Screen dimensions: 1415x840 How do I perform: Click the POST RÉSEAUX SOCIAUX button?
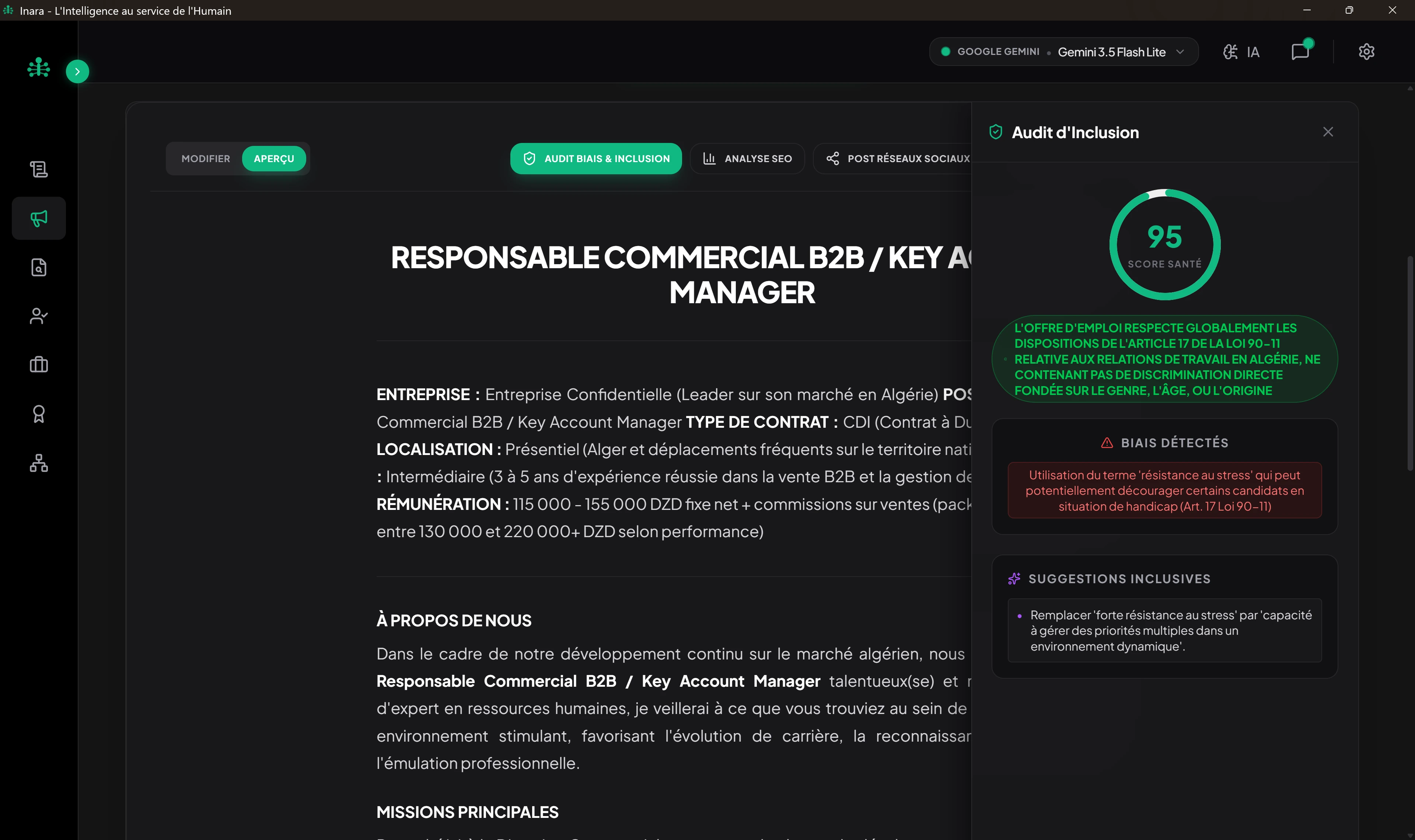tap(897, 158)
